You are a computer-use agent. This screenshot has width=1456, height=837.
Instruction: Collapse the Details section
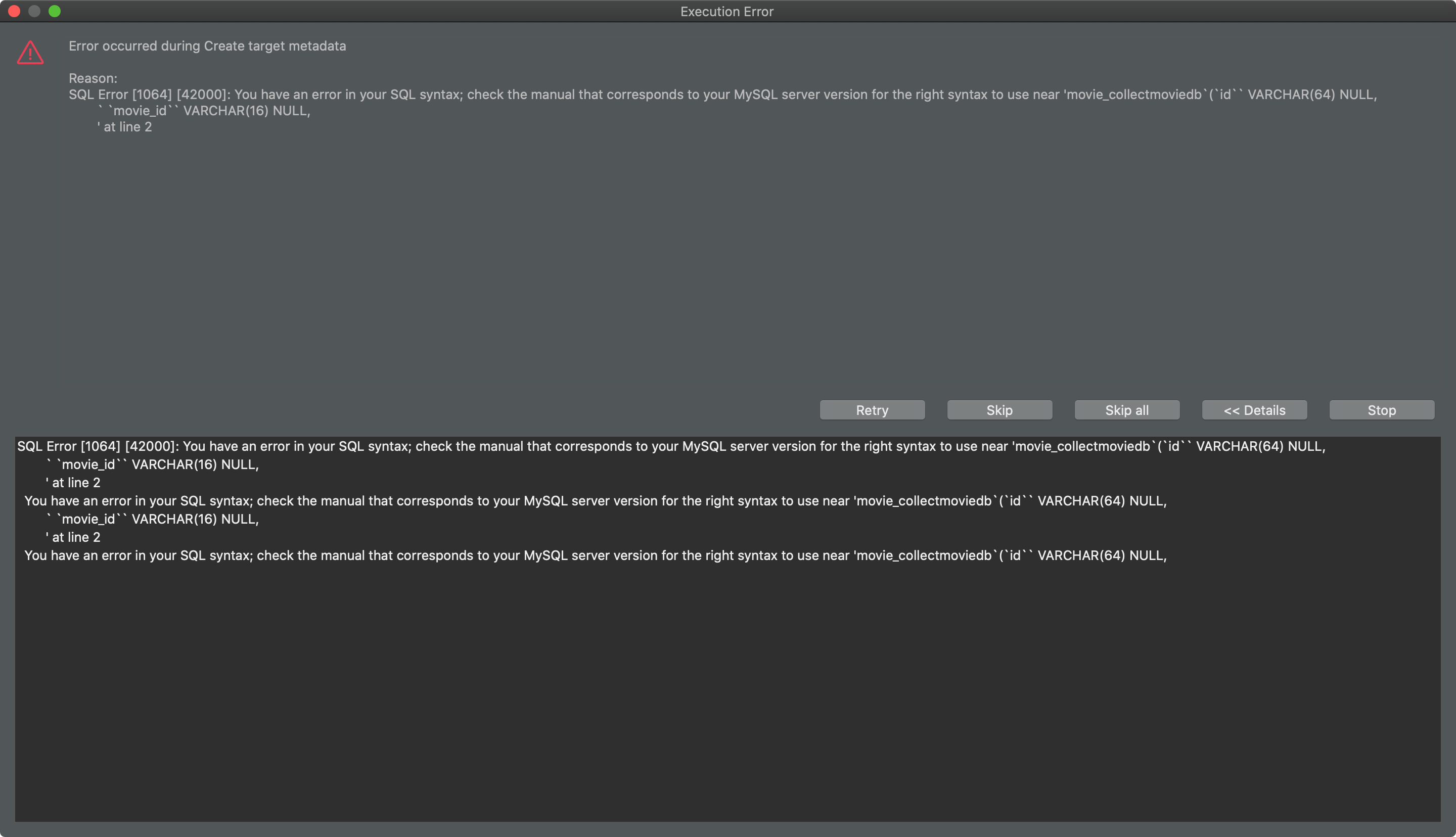point(1254,410)
